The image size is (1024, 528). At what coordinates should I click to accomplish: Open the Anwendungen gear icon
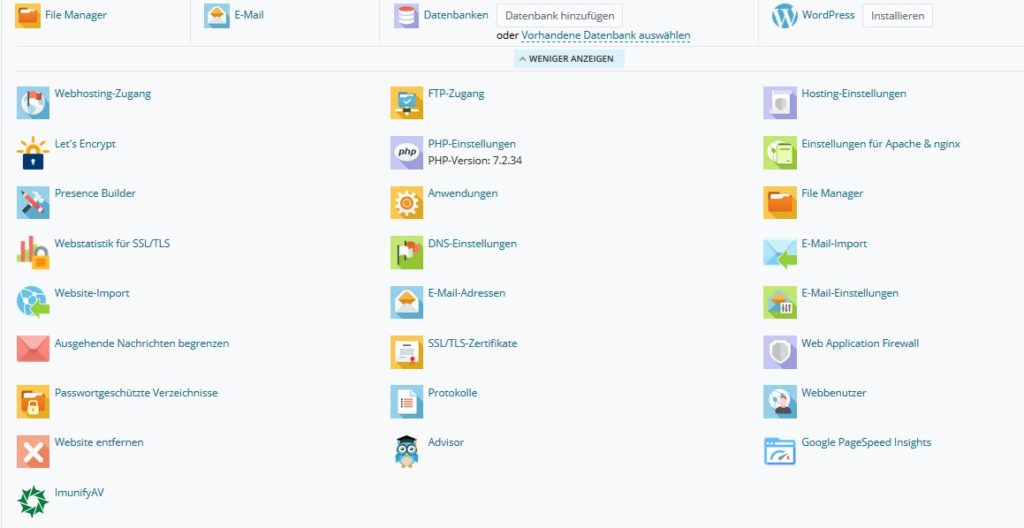click(x=407, y=203)
